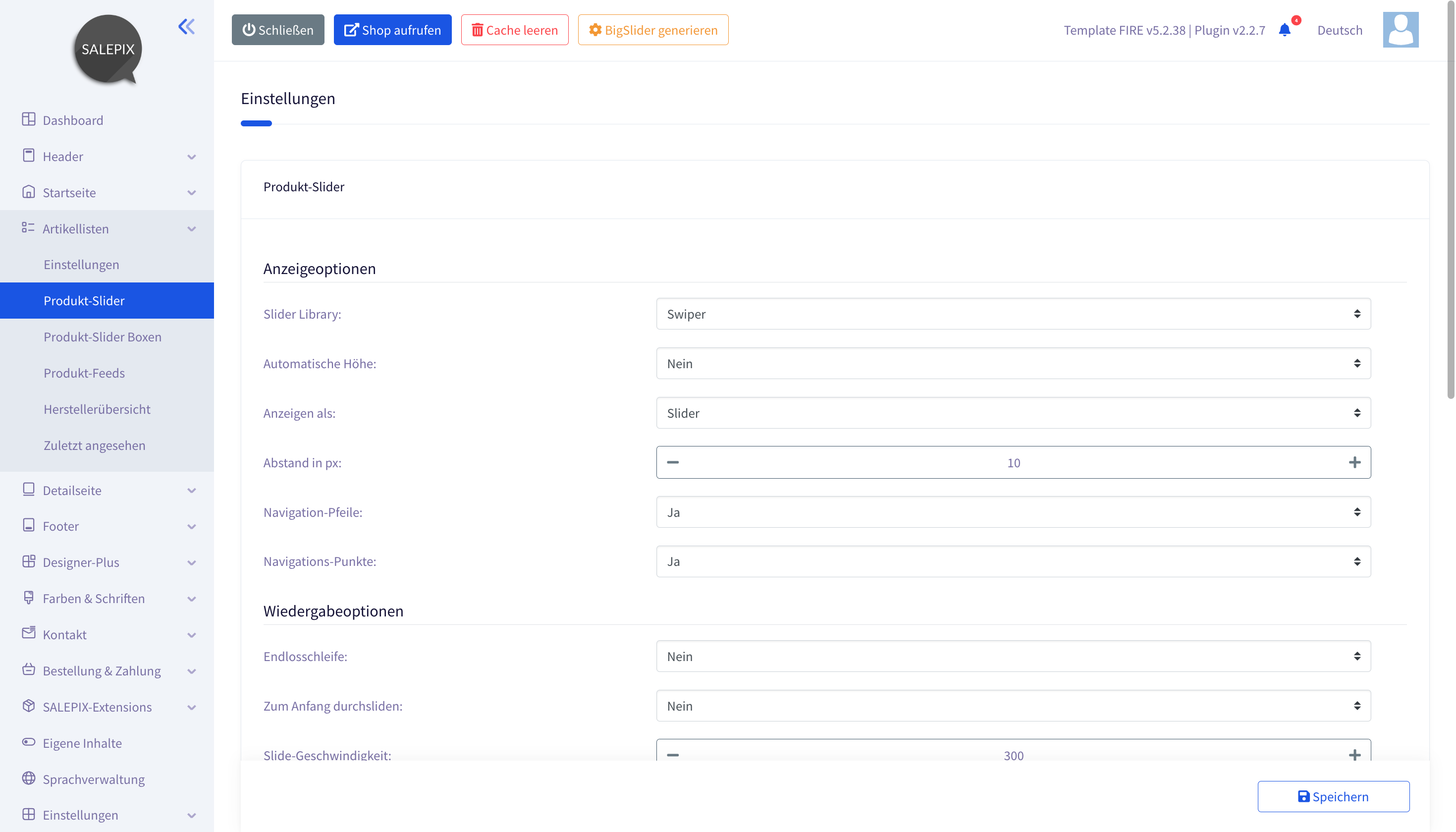1456x832 pixels.
Task: Click the Speichern button
Action: pos(1333,796)
